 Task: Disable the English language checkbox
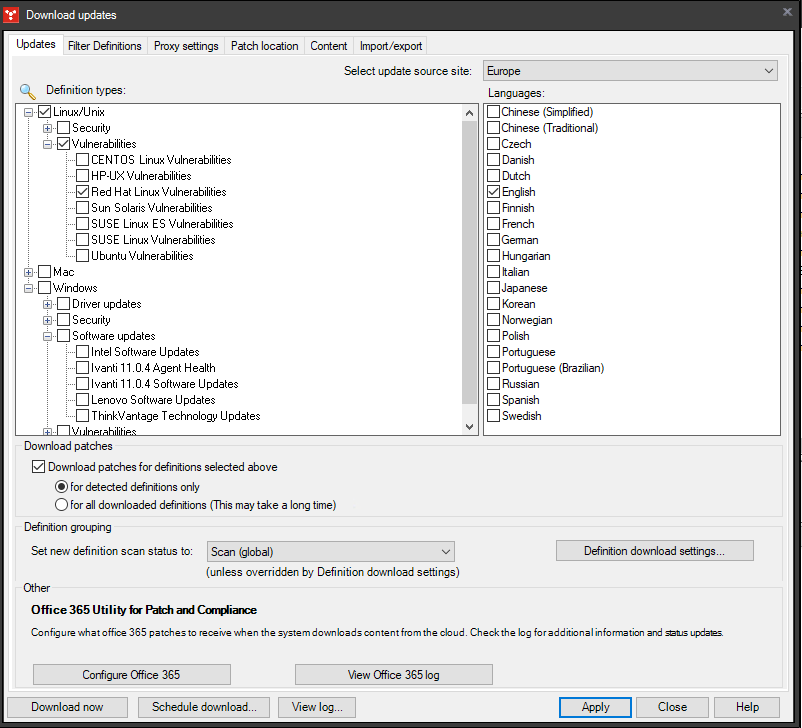492,191
